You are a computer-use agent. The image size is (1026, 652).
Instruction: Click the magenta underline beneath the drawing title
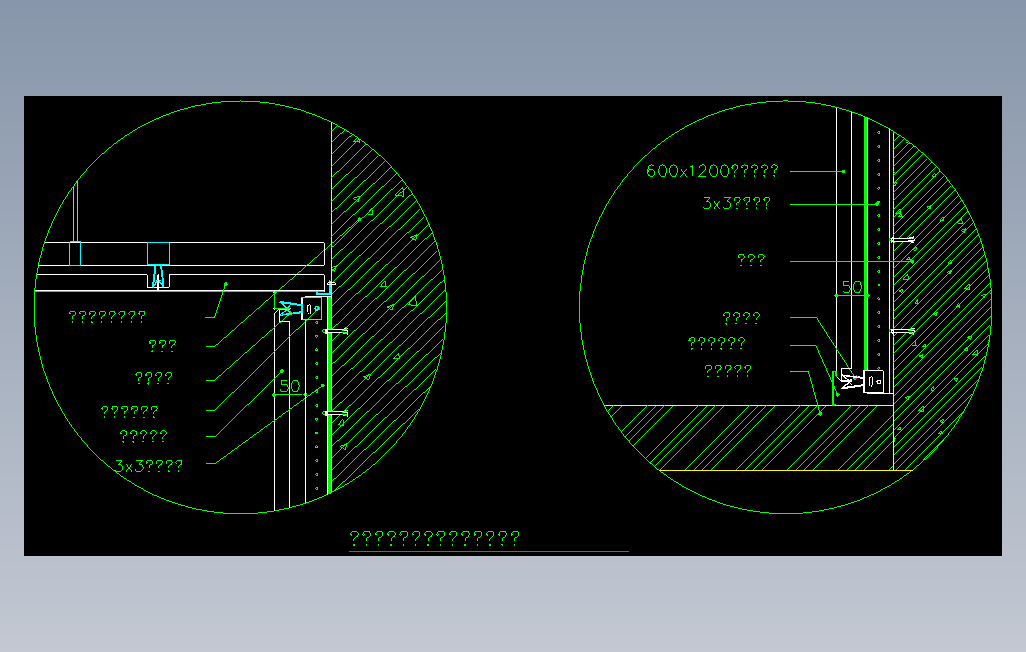point(489,552)
